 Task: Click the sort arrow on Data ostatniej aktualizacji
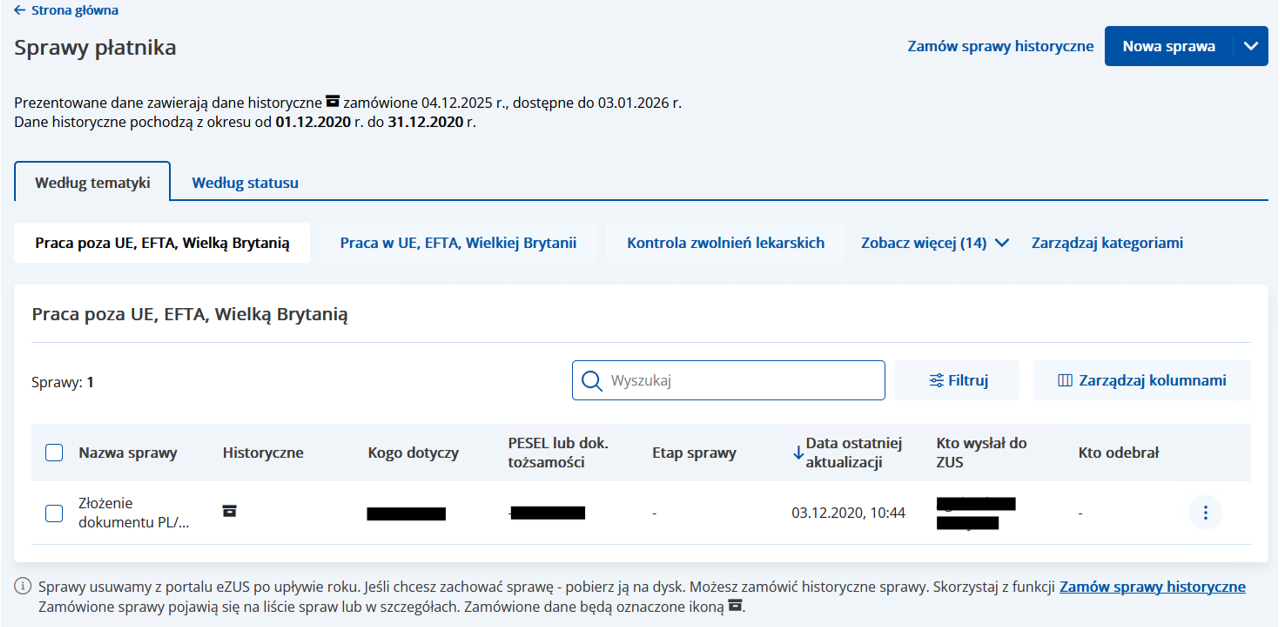pyautogui.click(x=797, y=452)
